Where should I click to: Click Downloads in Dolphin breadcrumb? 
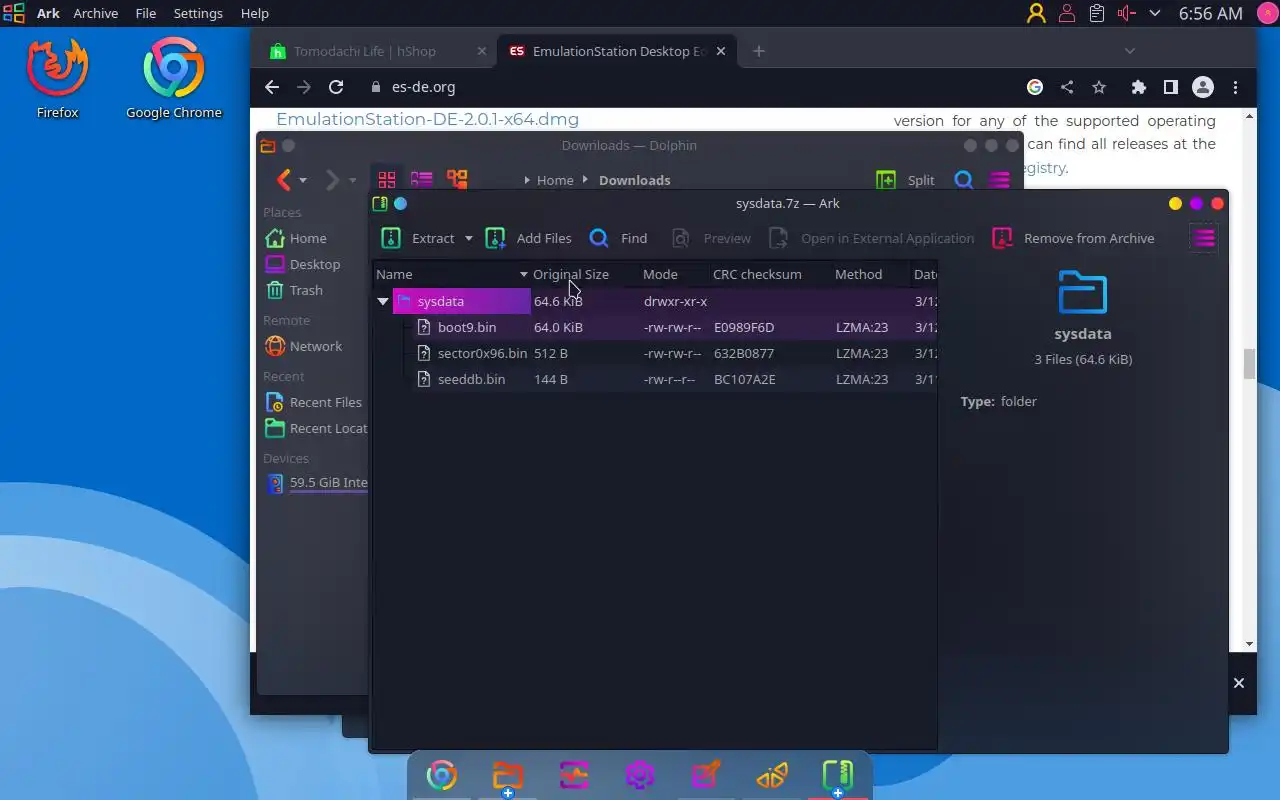coord(634,180)
